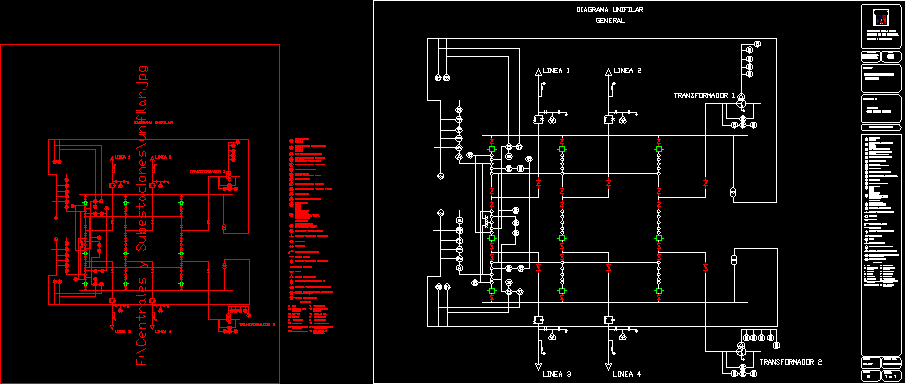Click the red DIAGRAMA UNIFILAR title in left drawing

154,122
